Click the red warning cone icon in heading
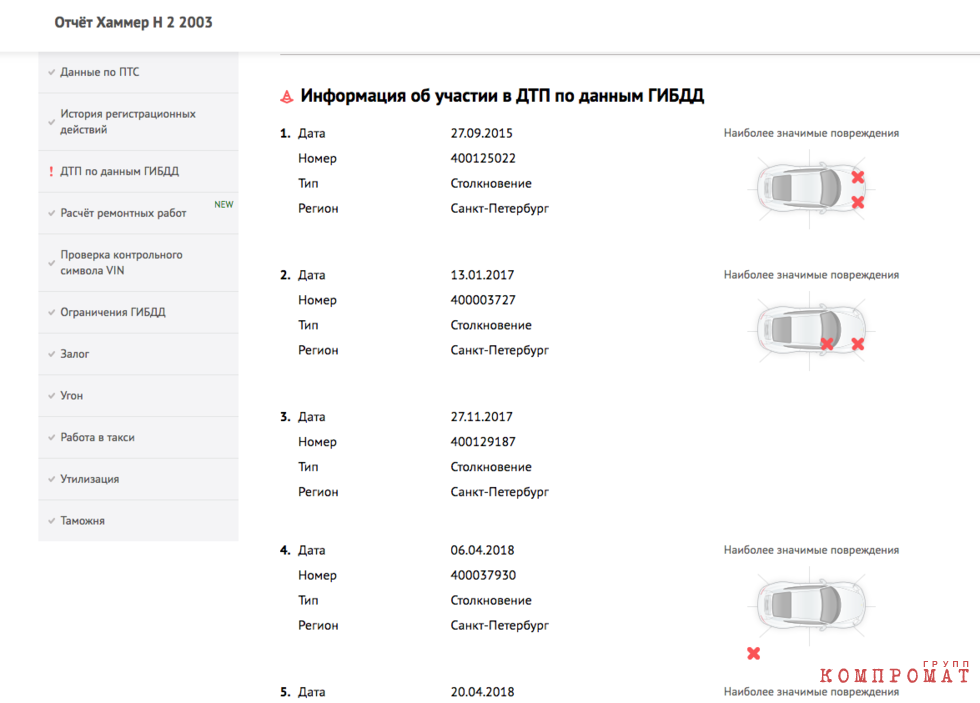The image size is (980, 703). click(x=286, y=96)
